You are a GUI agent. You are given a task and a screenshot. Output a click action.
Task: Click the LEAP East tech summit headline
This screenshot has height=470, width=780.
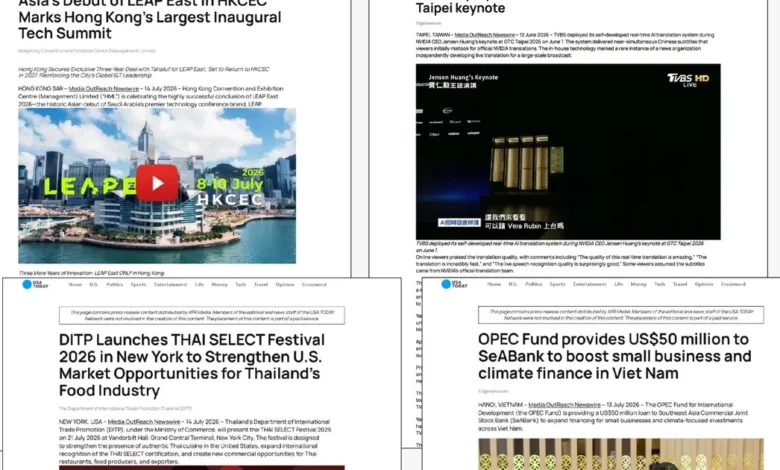(x=150, y=19)
